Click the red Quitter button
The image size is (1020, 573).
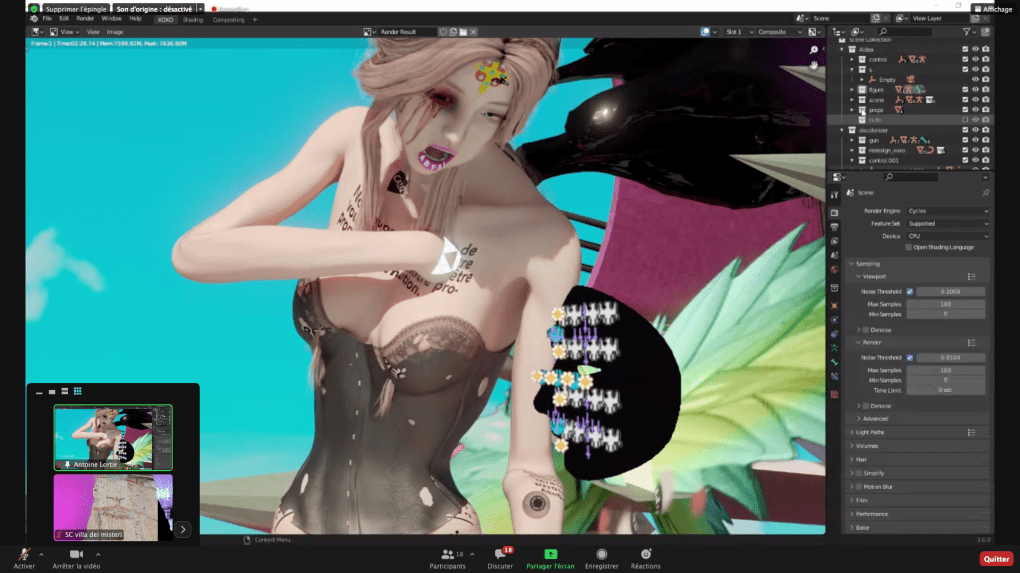995,559
